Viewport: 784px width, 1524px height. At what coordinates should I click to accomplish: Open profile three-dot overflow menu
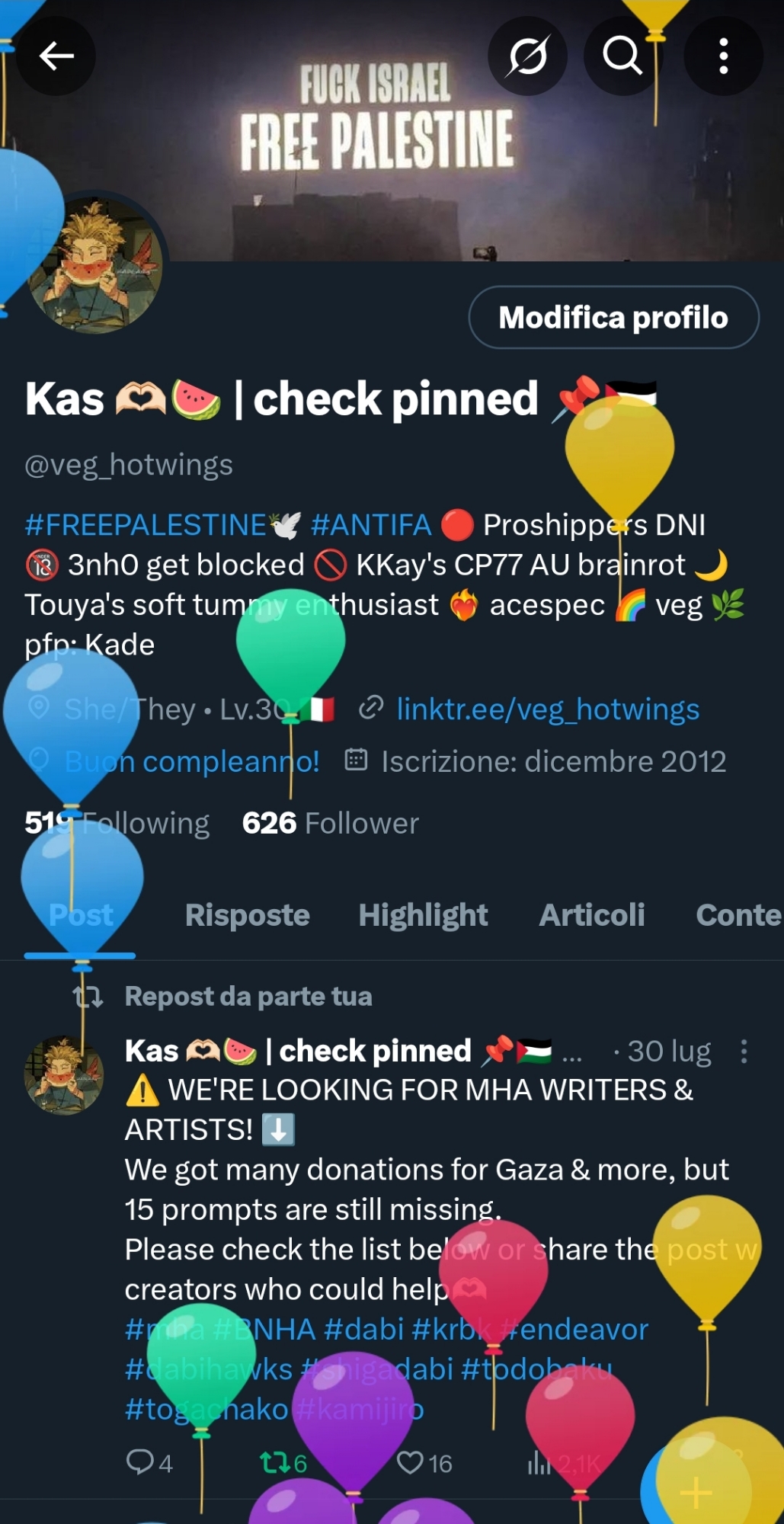click(x=723, y=56)
